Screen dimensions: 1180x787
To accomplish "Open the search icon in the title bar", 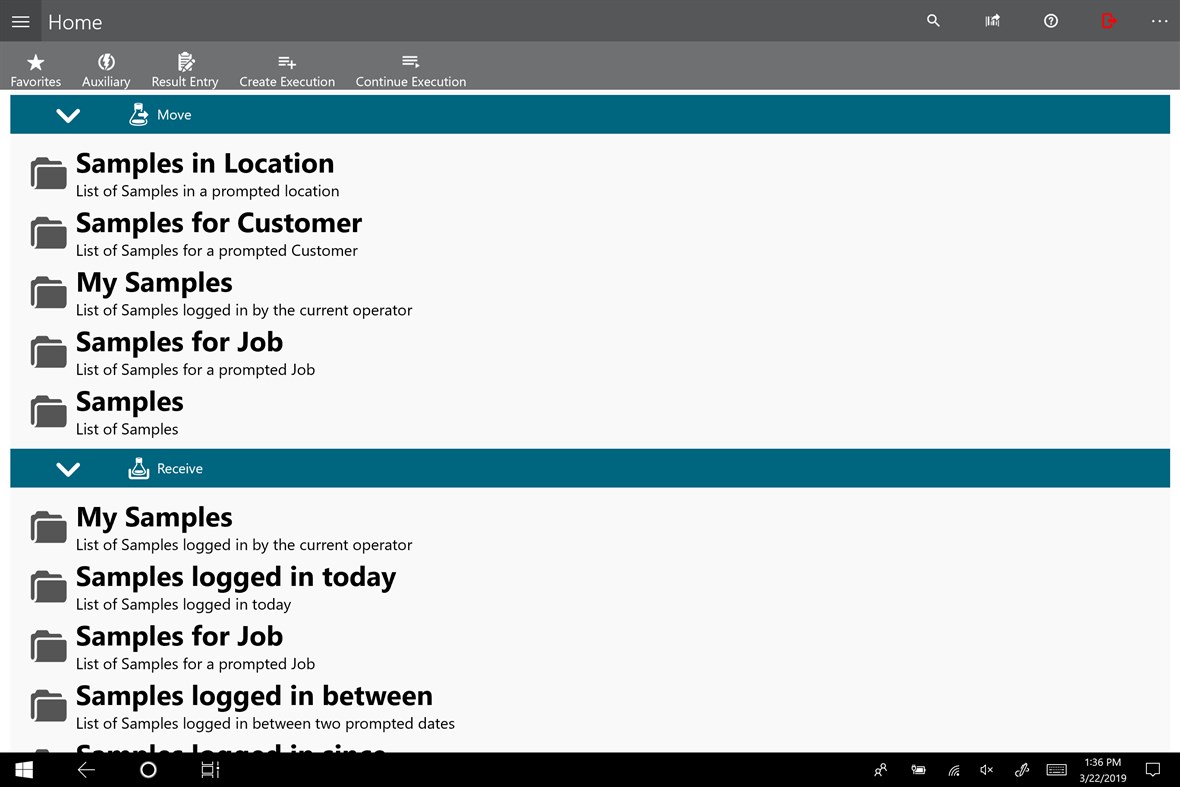I will pyautogui.click(x=932, y=21).
